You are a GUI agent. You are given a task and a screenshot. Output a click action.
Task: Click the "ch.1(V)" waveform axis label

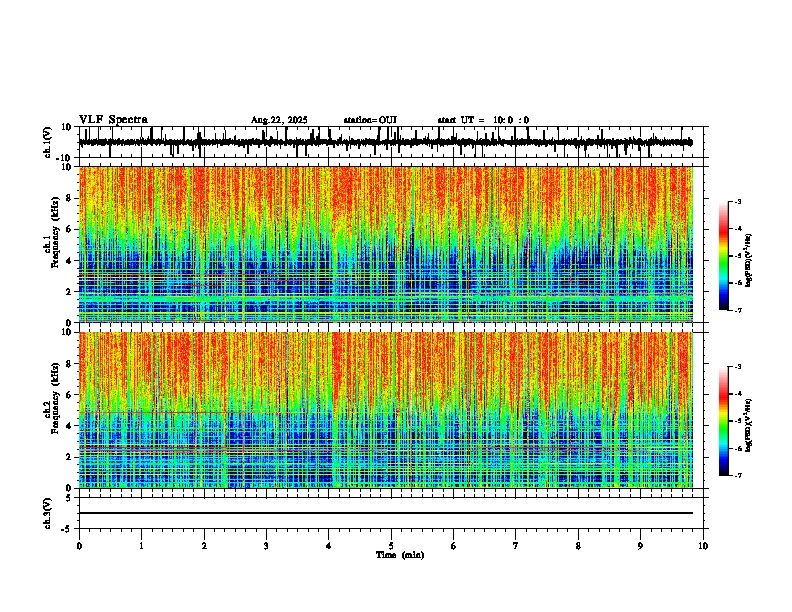[x=48, y=142]
